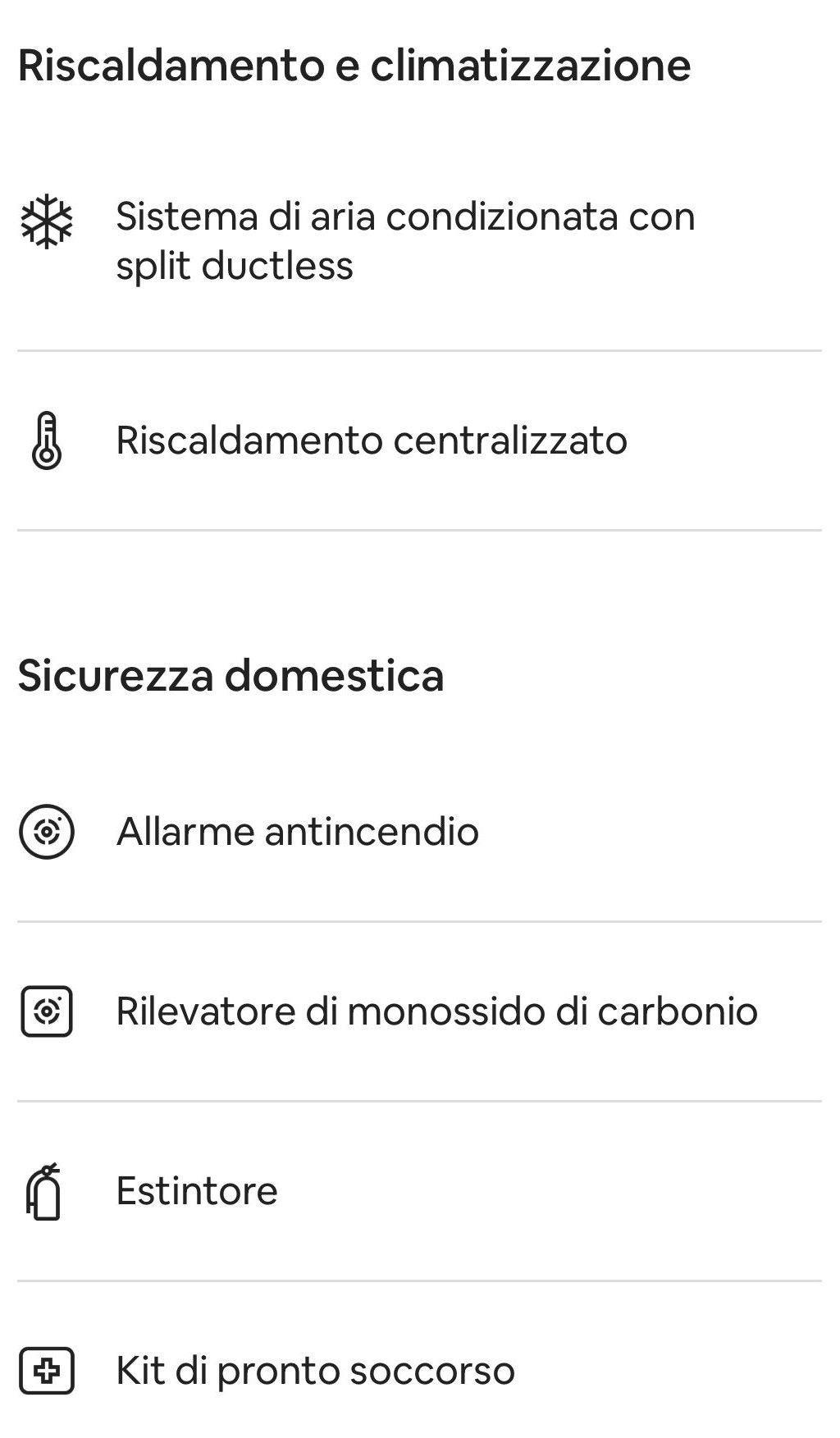Click the divider beneath 'Allarme antincendio'

pyautogui.click(x=419, y=922)
